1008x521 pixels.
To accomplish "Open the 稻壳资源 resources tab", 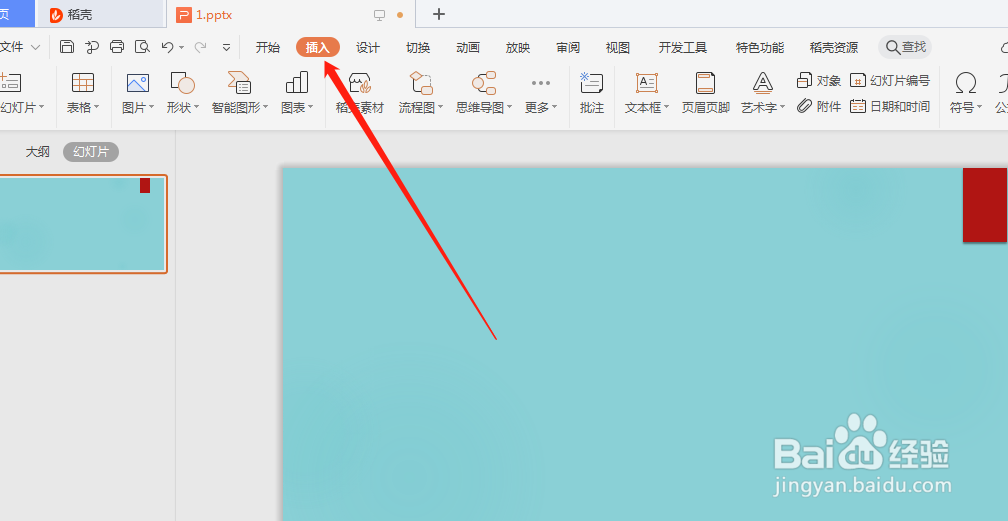I will (834, 47).
